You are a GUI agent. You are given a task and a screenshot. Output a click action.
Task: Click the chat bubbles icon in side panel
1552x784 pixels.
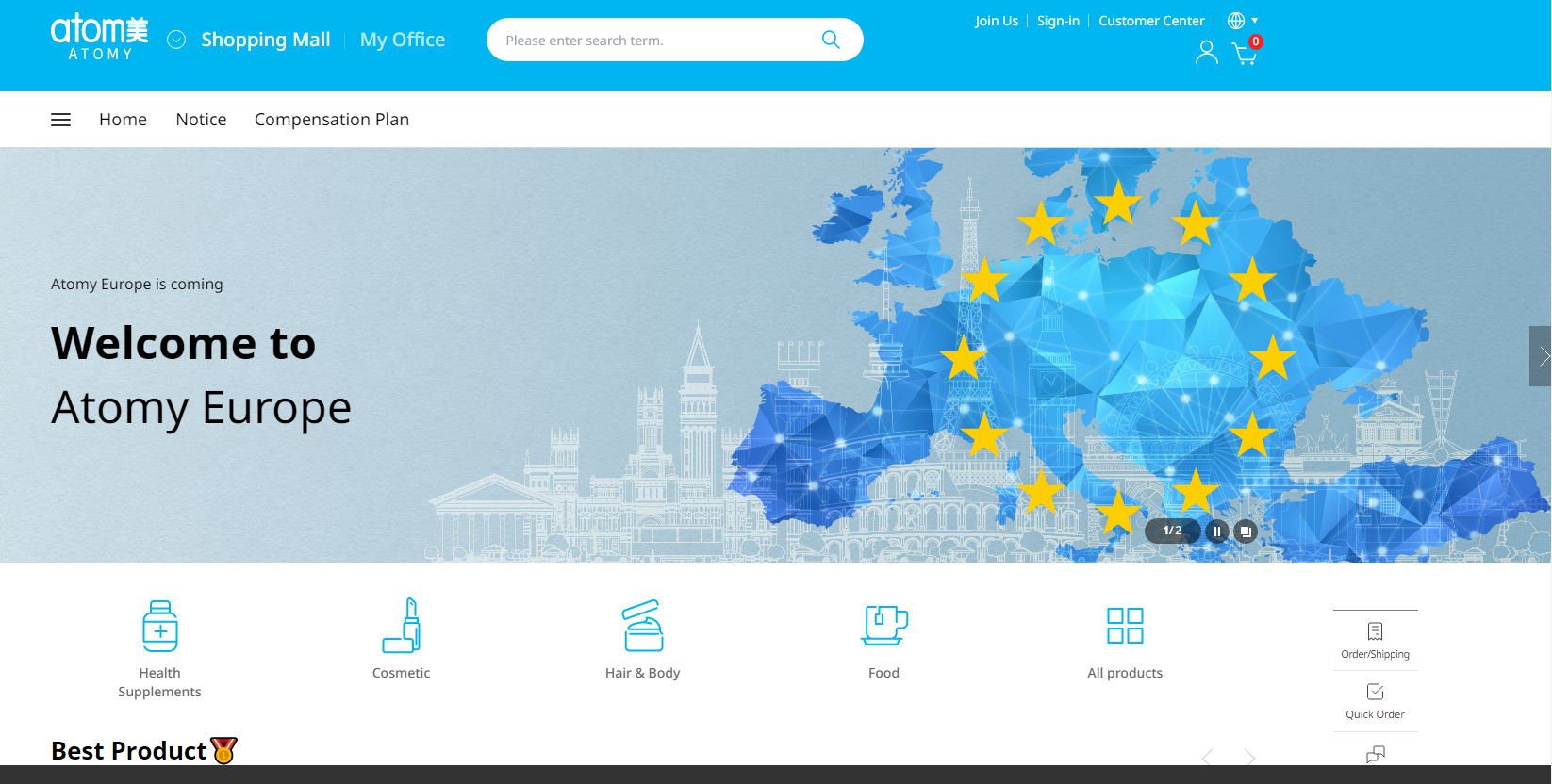[1376, 754]
